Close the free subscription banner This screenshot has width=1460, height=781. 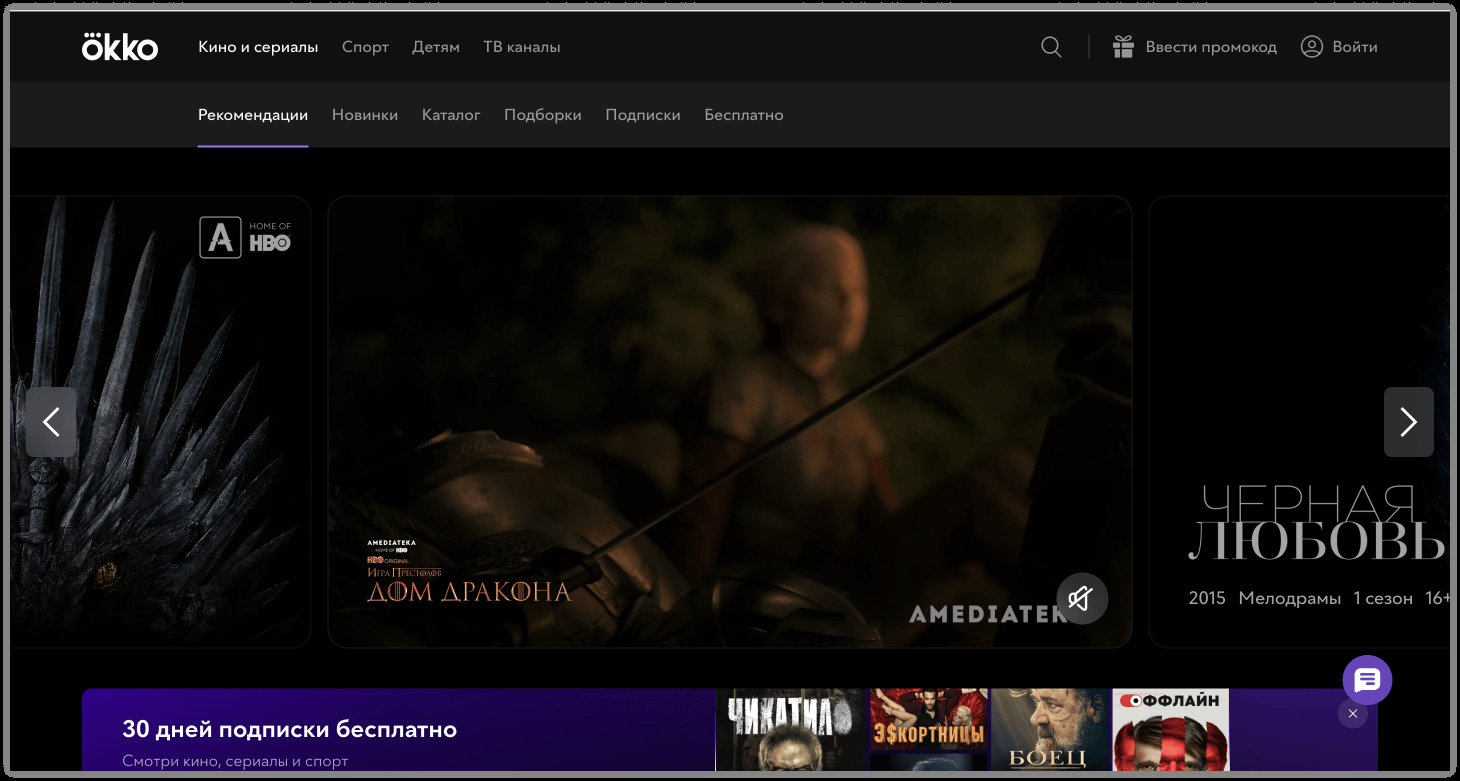[x=1352, y=714]
